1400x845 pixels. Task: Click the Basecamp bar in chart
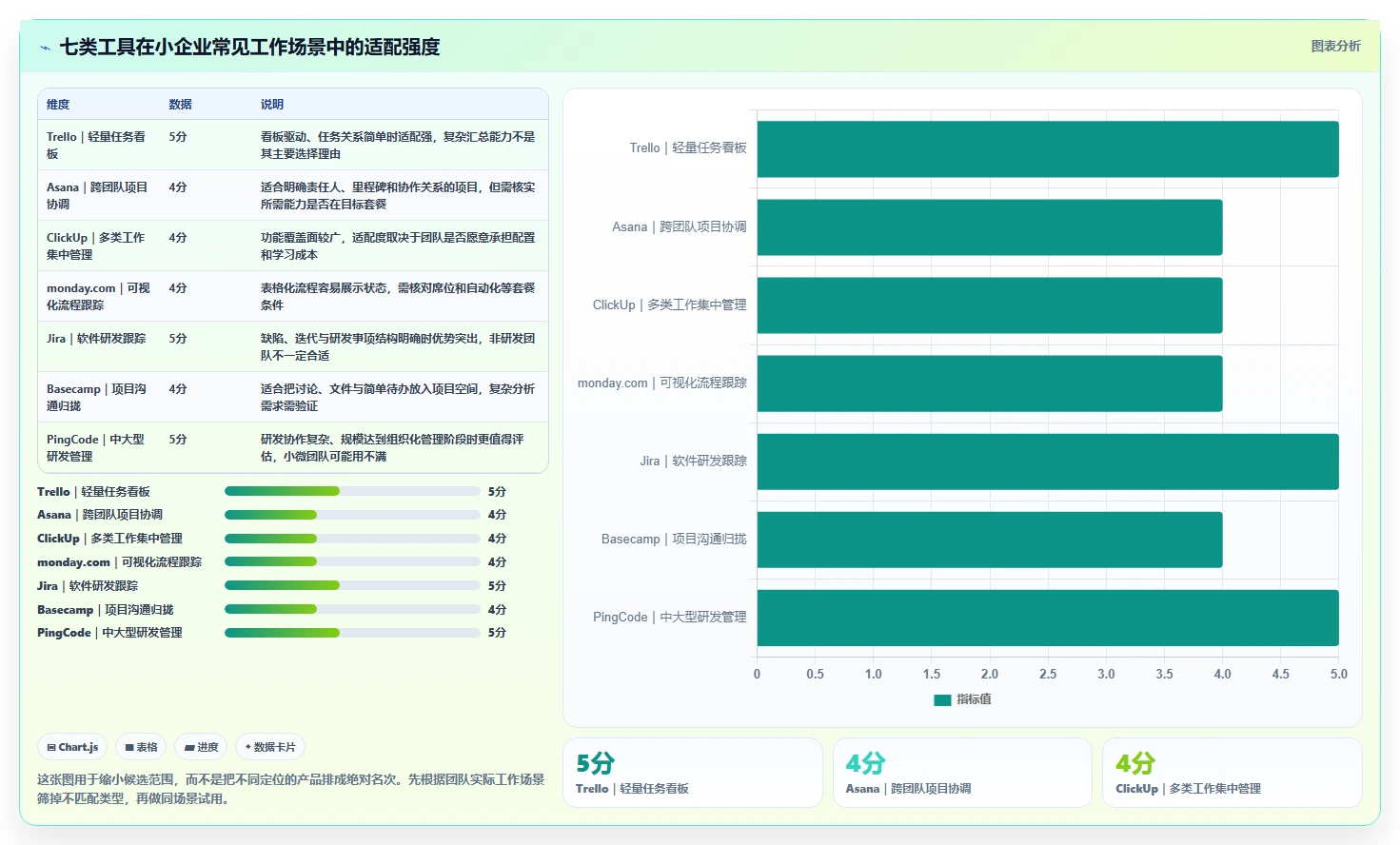point(990,540)
